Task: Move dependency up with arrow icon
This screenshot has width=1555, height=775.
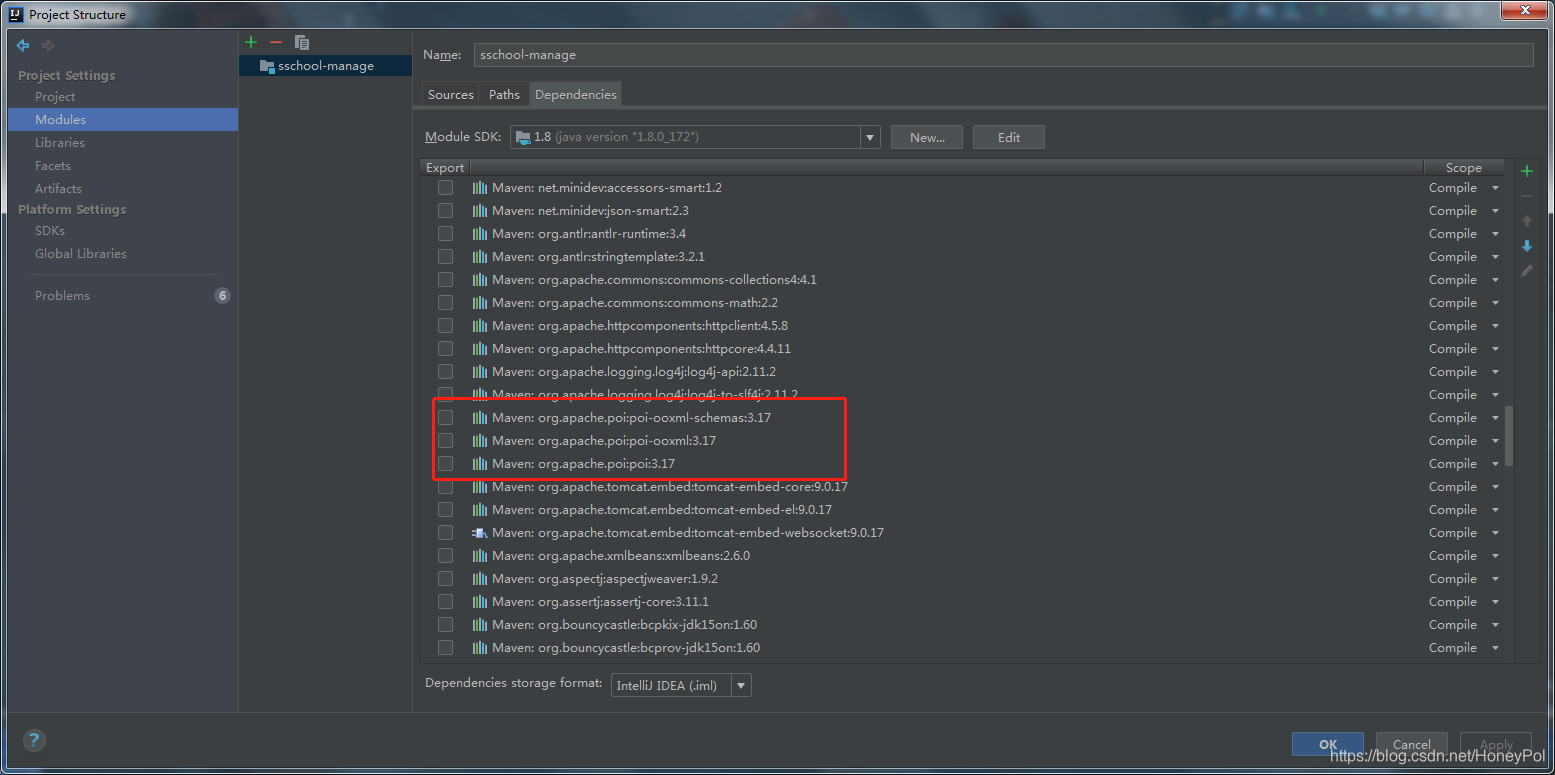Action: [1527, 221]
